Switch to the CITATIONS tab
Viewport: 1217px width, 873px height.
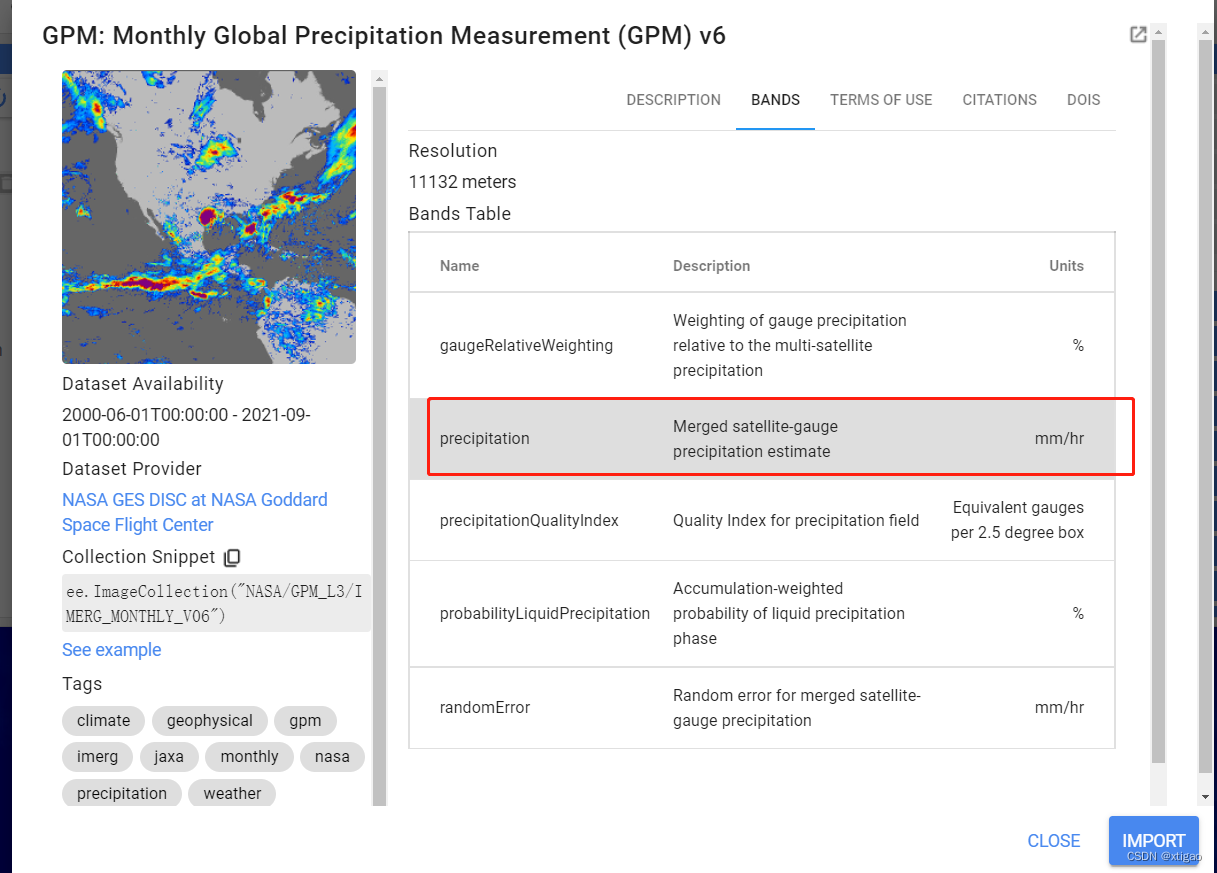tap(999, 100)
